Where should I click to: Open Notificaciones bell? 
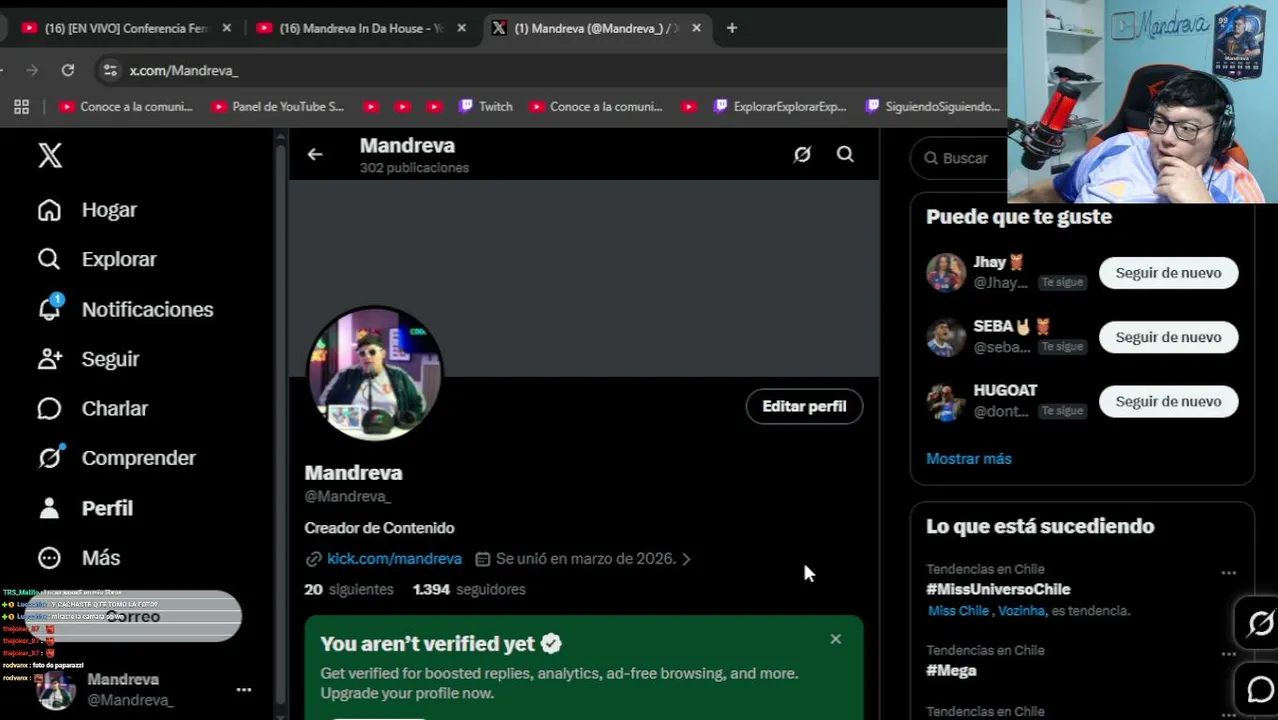point(125,309)
